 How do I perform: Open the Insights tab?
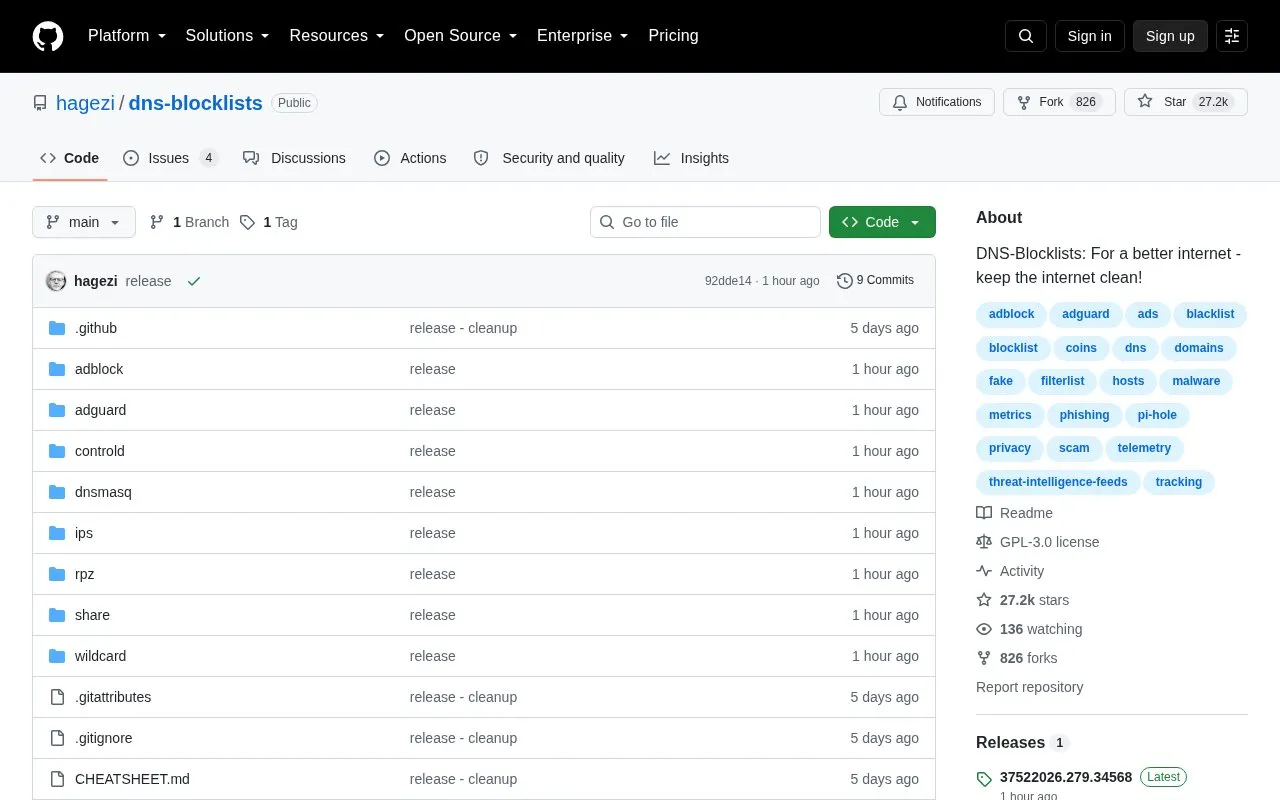pyautogui.click(x=691, y=158)
